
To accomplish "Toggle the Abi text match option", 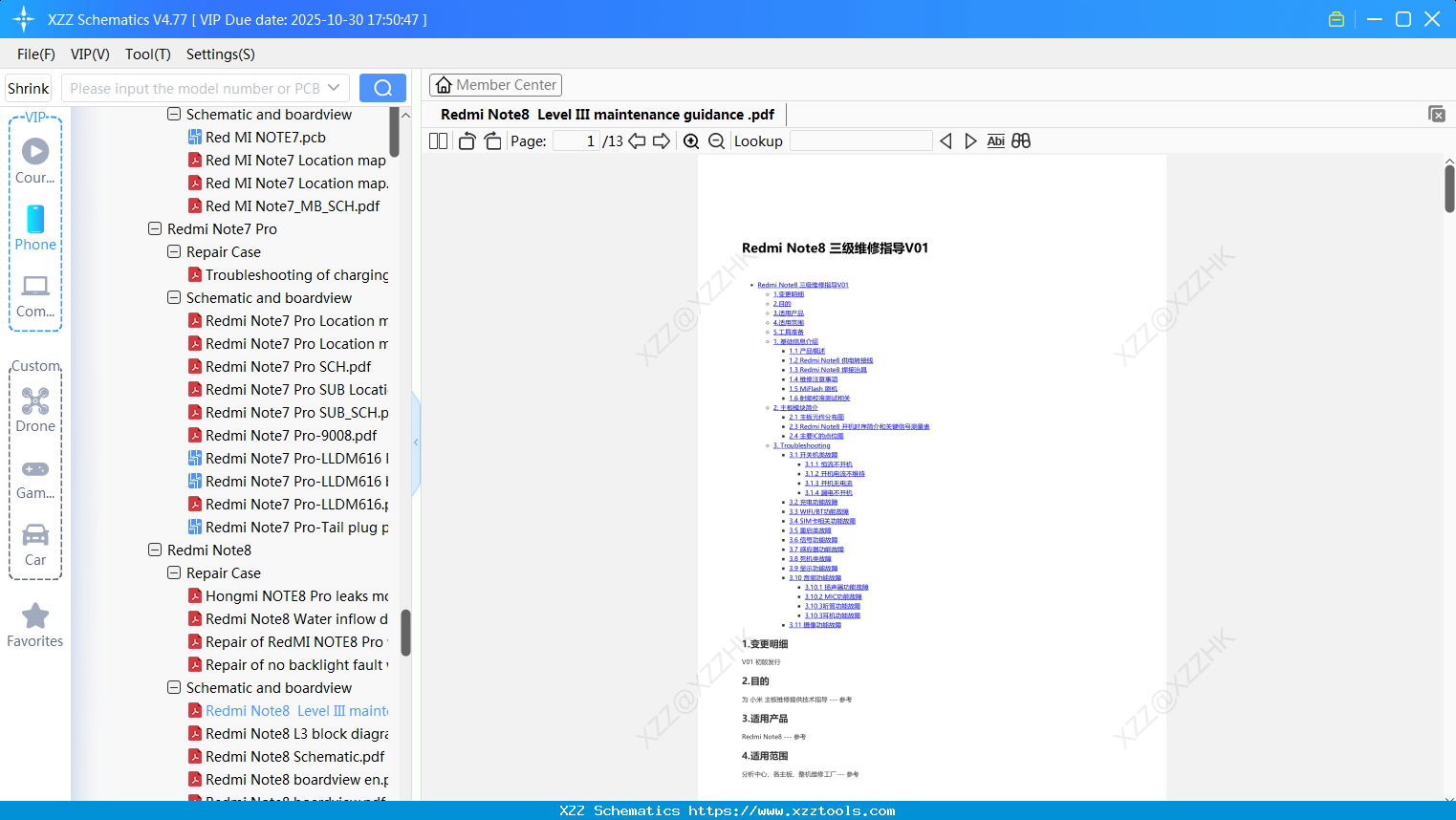I will pyautogui.click(x=995, y=141).
